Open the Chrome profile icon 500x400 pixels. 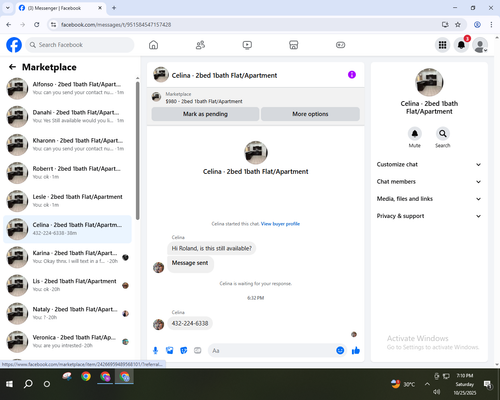click(x=477, y=25)
